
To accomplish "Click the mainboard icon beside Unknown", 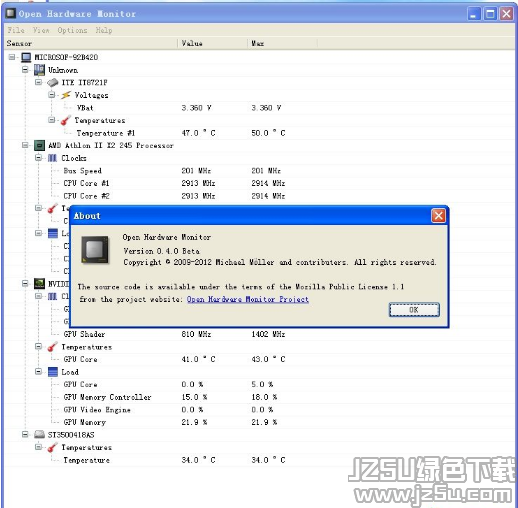I will point(39,70).
